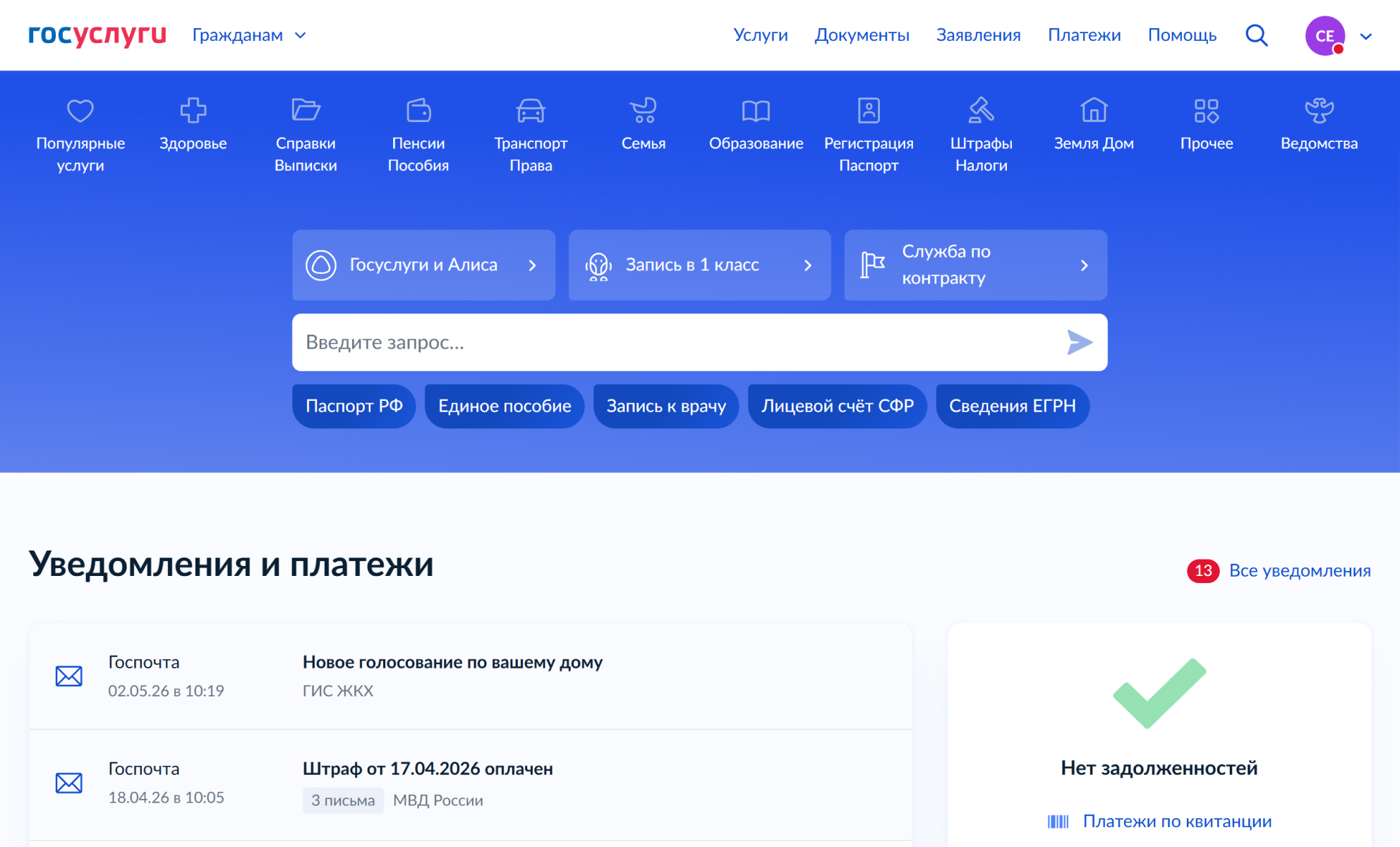This screenshot has width=1400, height=847.
Task: Select the Лицевой счёт СФР chip
Action: [x=837, y=406]
